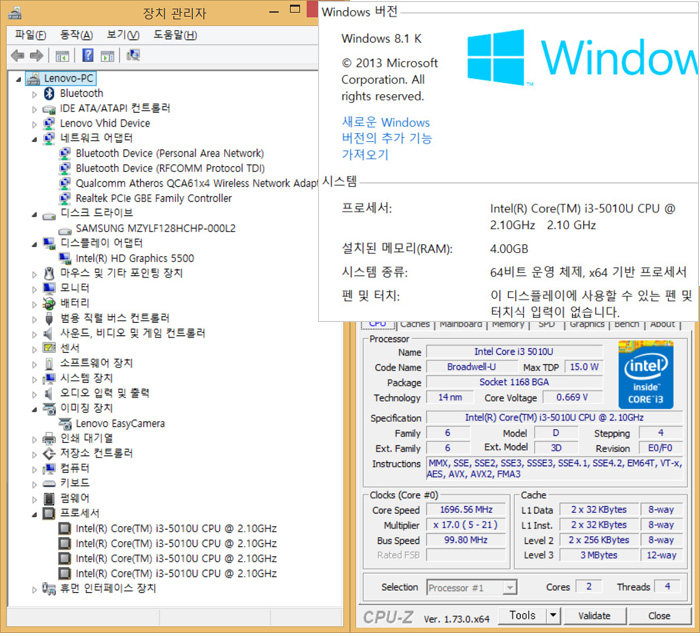Click the forward arrow in Device Manager toolbar
Image resolution: width=700 pixels, height=636 pixels.
coord(37,56)
